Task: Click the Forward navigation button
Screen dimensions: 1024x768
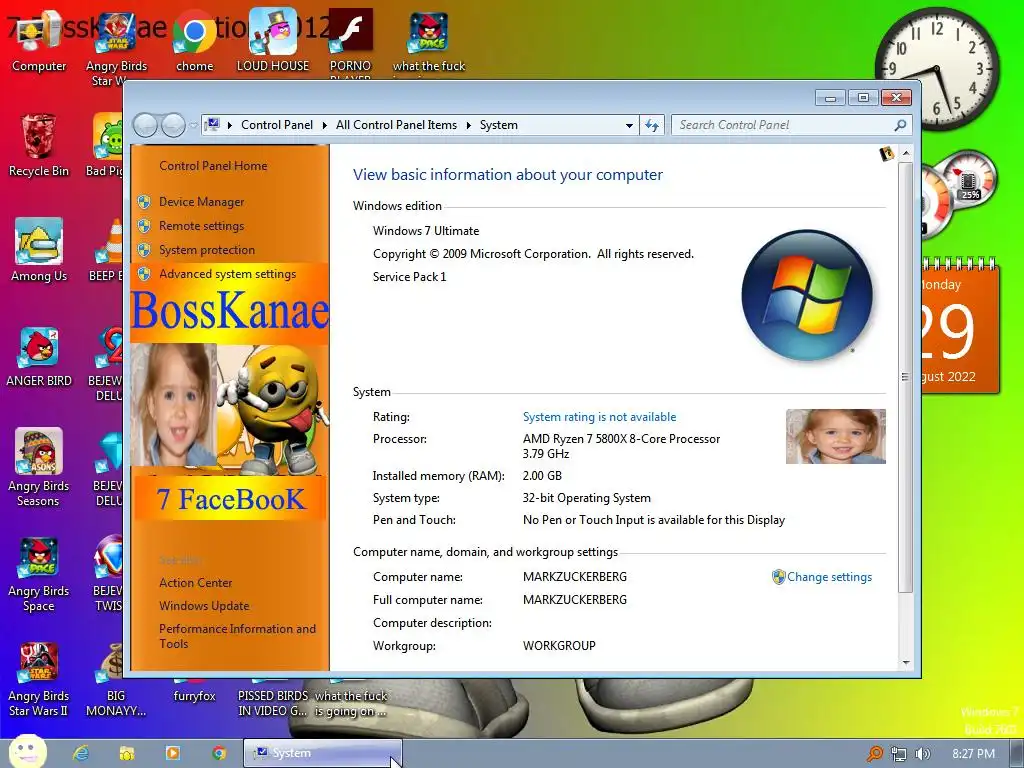Action: pyautogui.click(x=173, y=125)
